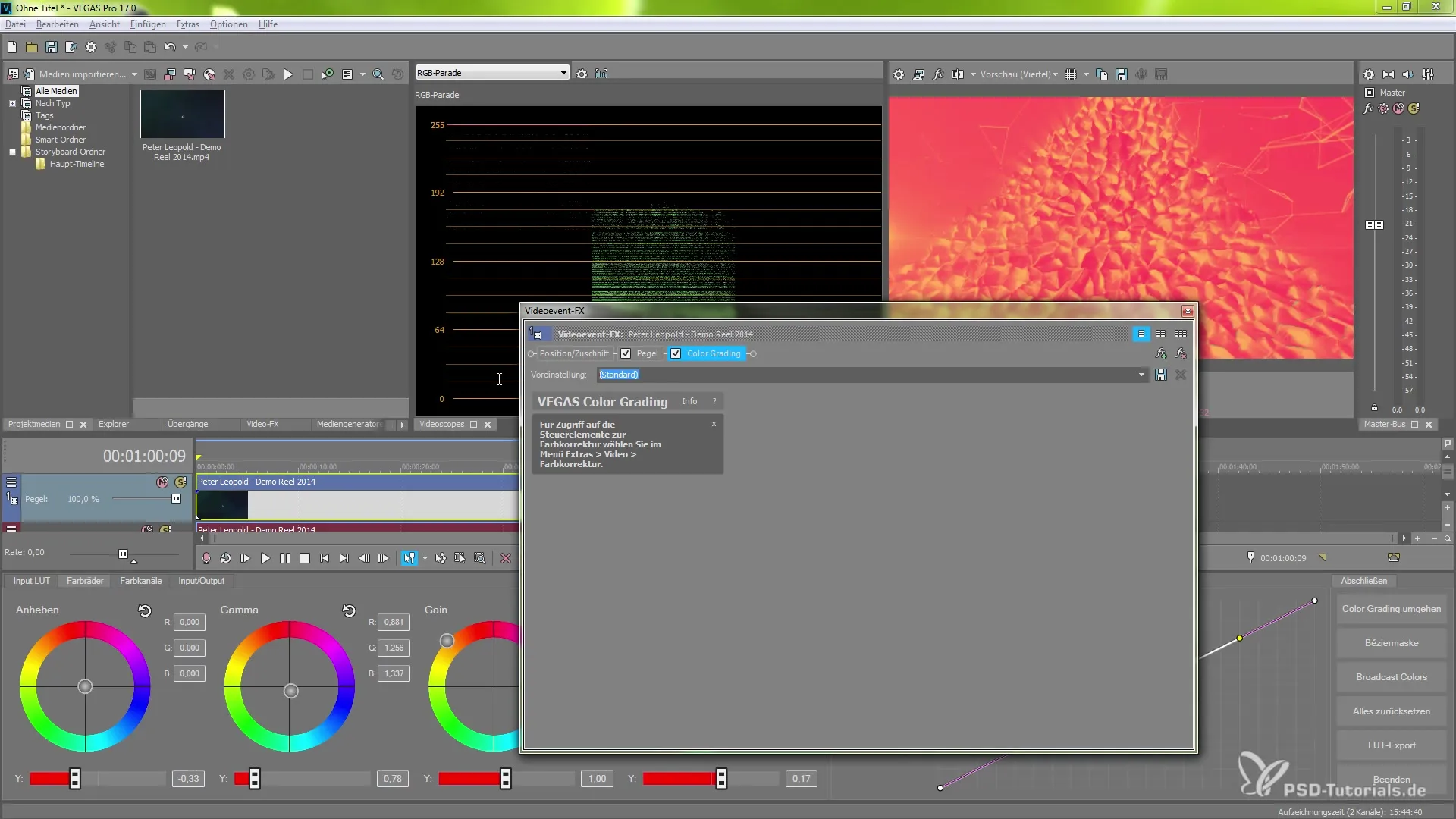Reset the Anheben color wheel

[145, 610]
